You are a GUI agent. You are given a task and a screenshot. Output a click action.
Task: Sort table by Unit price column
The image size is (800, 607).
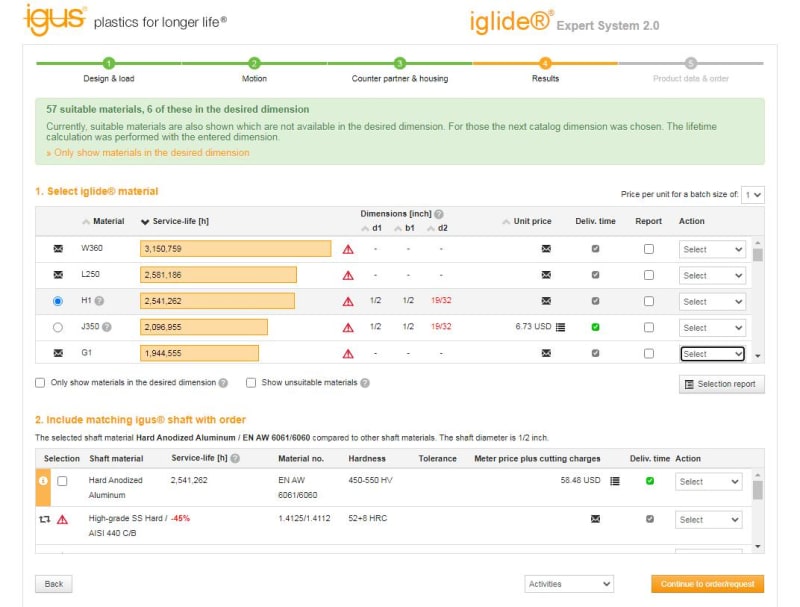pyautogui.click(x=527, y=221)
